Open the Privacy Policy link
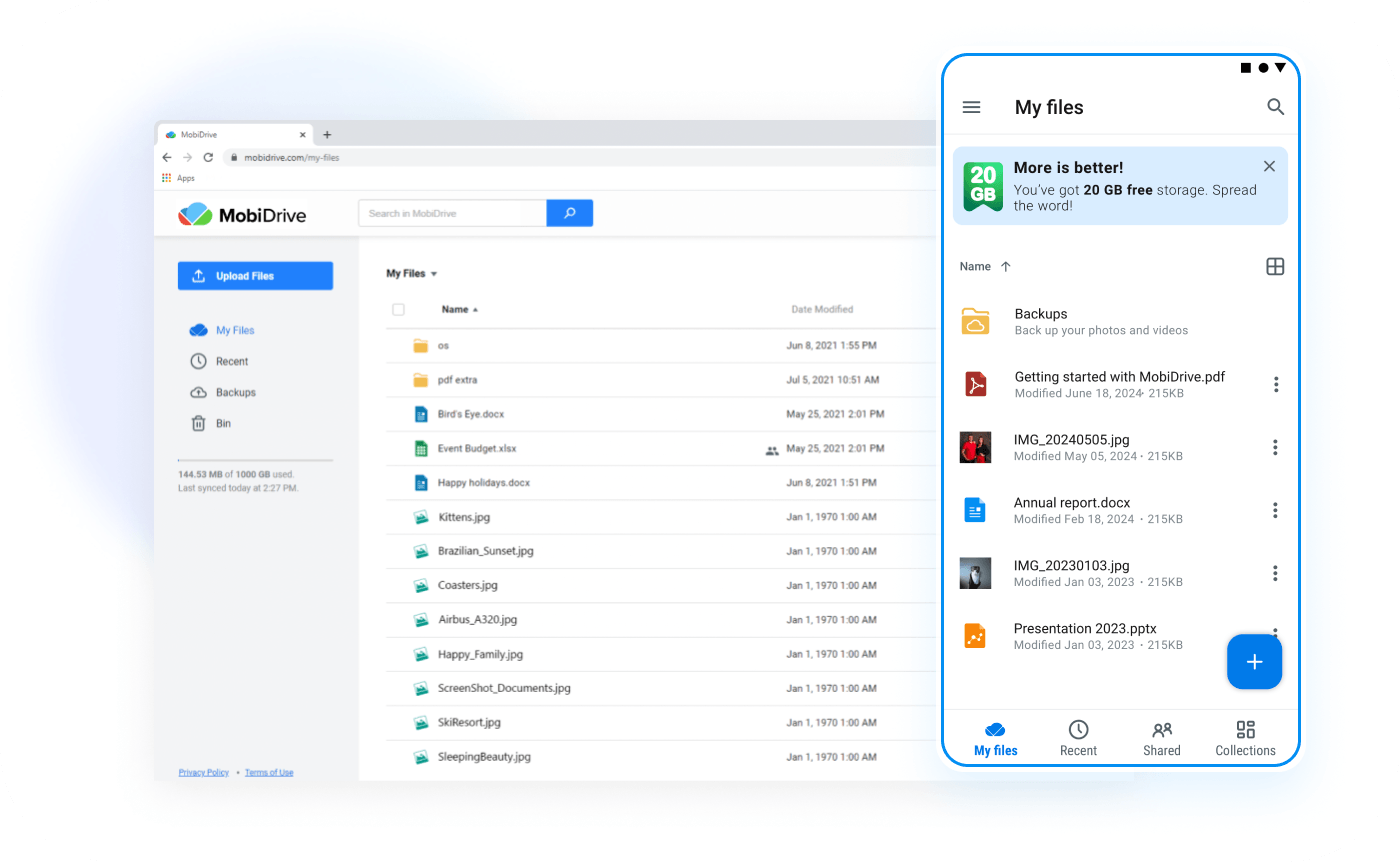The image size is (1400, 862). (x=203, y=773)
